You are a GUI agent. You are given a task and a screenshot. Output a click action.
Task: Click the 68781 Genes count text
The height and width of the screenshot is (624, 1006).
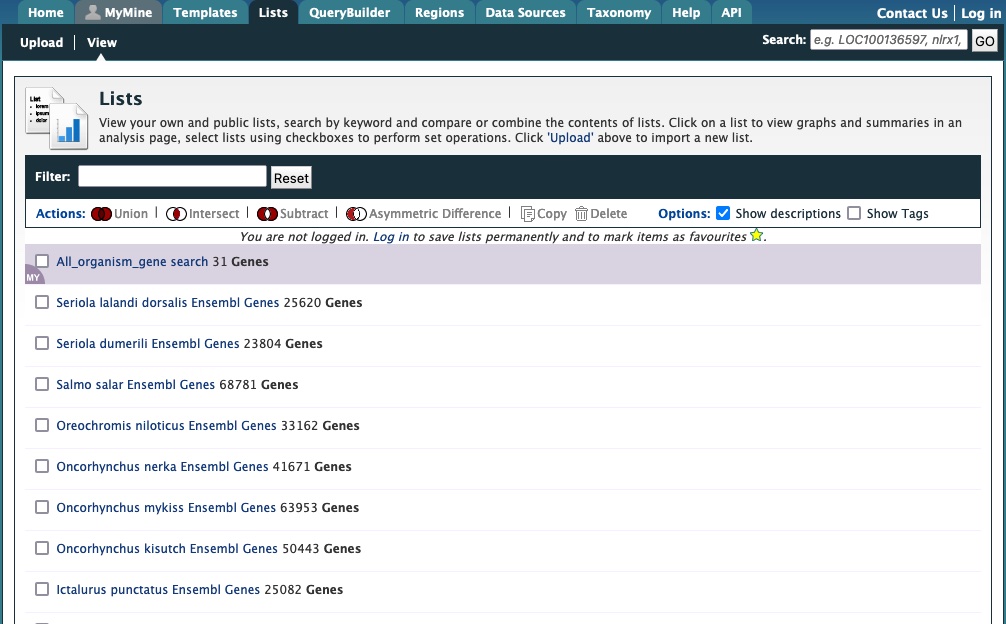(x=259, y=385)
